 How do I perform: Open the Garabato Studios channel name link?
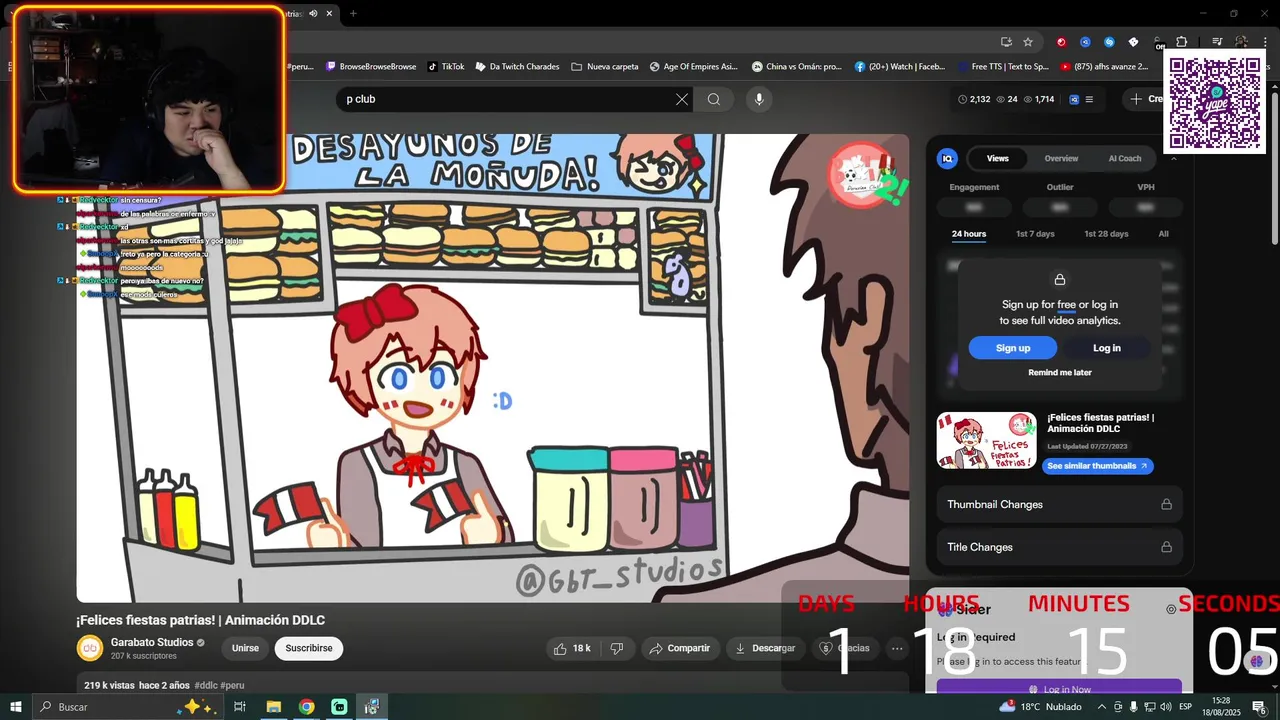(x=152, y=642)
